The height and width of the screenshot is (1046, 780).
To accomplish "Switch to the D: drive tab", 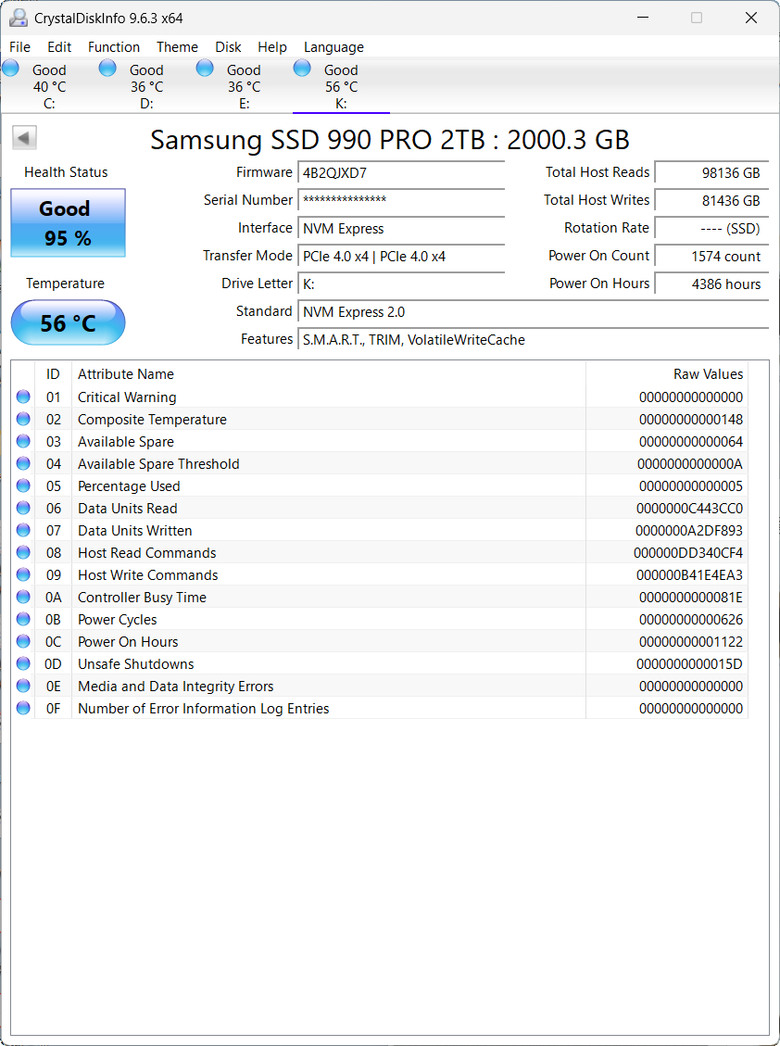I will coord(147,87).
